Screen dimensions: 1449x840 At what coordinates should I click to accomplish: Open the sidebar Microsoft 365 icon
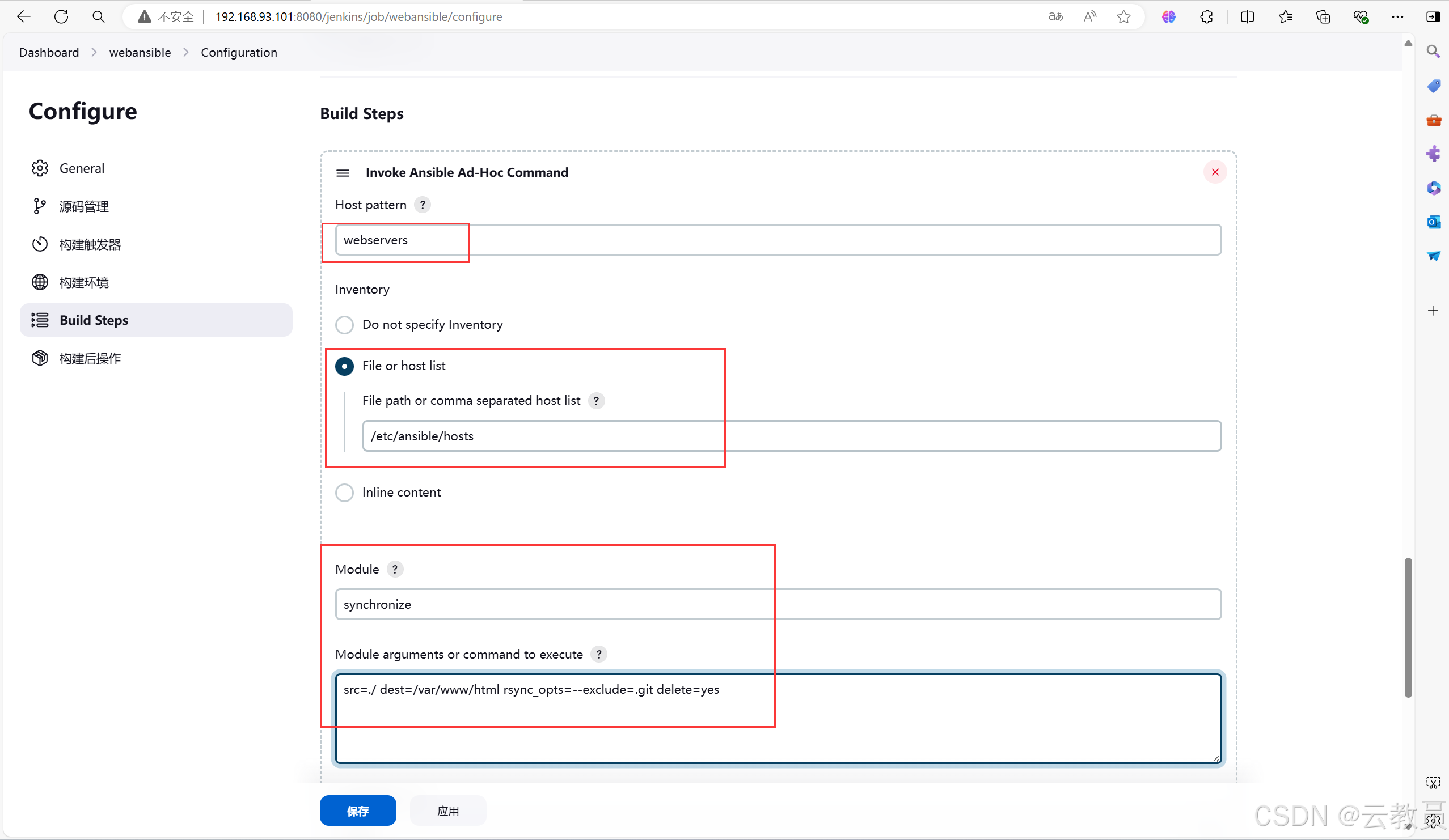click(1434, 188)
